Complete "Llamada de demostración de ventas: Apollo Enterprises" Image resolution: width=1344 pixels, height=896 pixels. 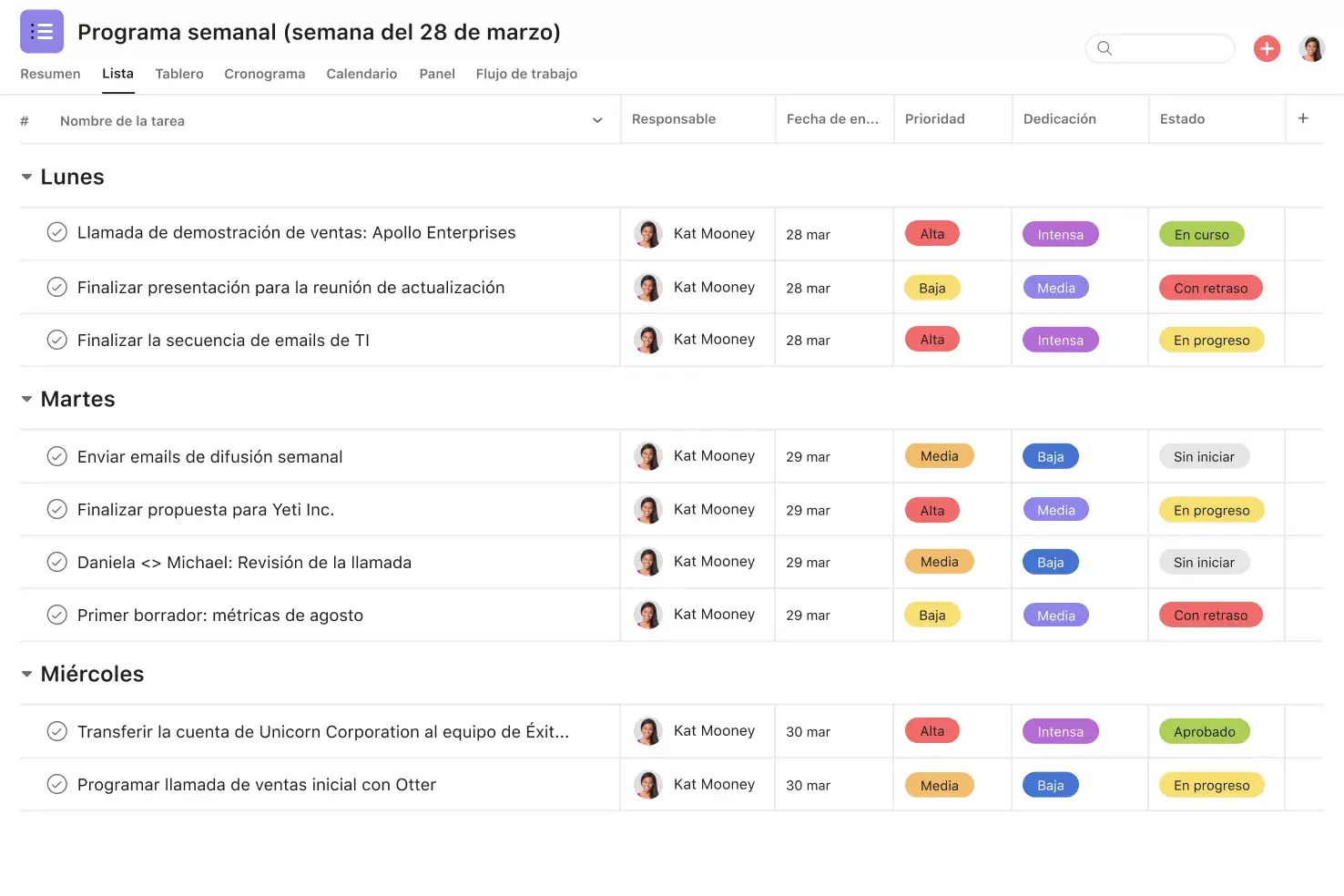point(56,232)
